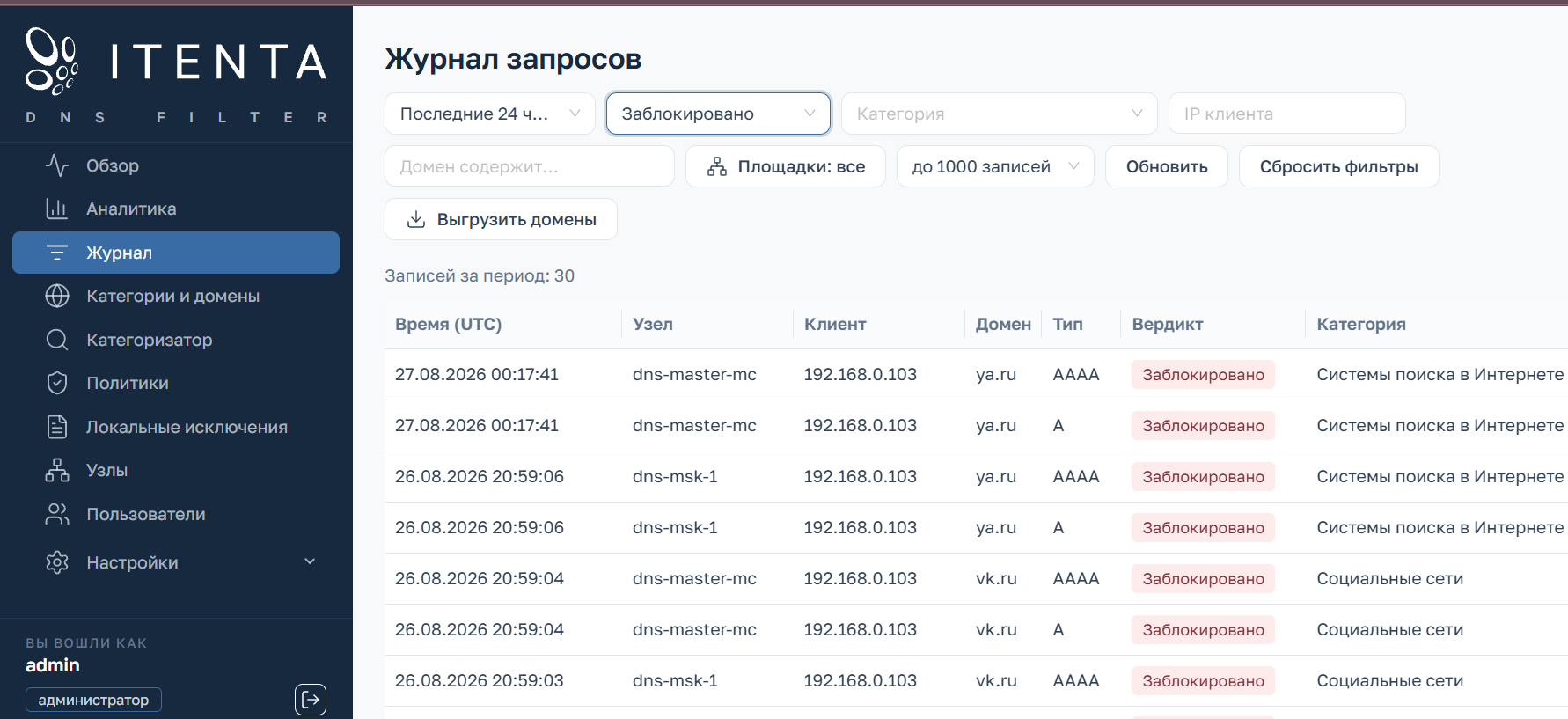Navigate to Политики page
Image resolution: width=1568 pixels, height=719 pixels.
(x=176, y=383)
